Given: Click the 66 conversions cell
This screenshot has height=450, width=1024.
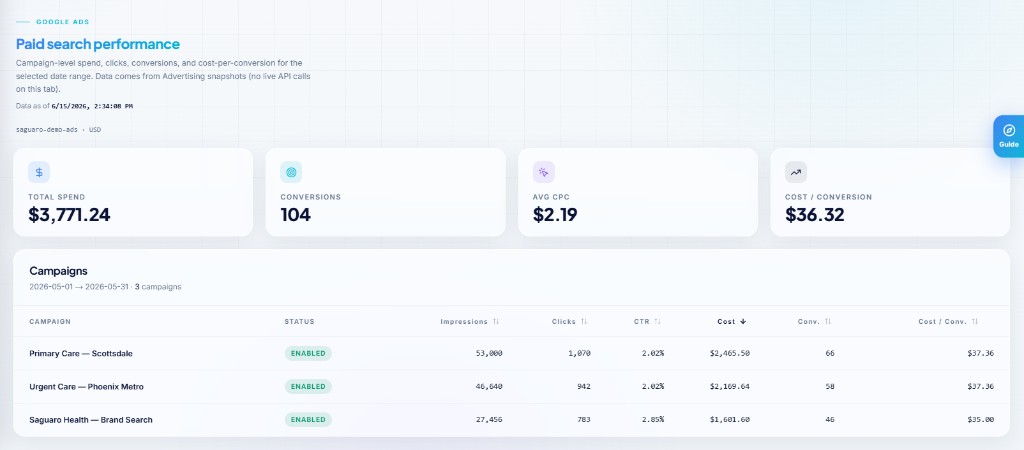Looking at the screenshot, I should click(x=829, y=353).
